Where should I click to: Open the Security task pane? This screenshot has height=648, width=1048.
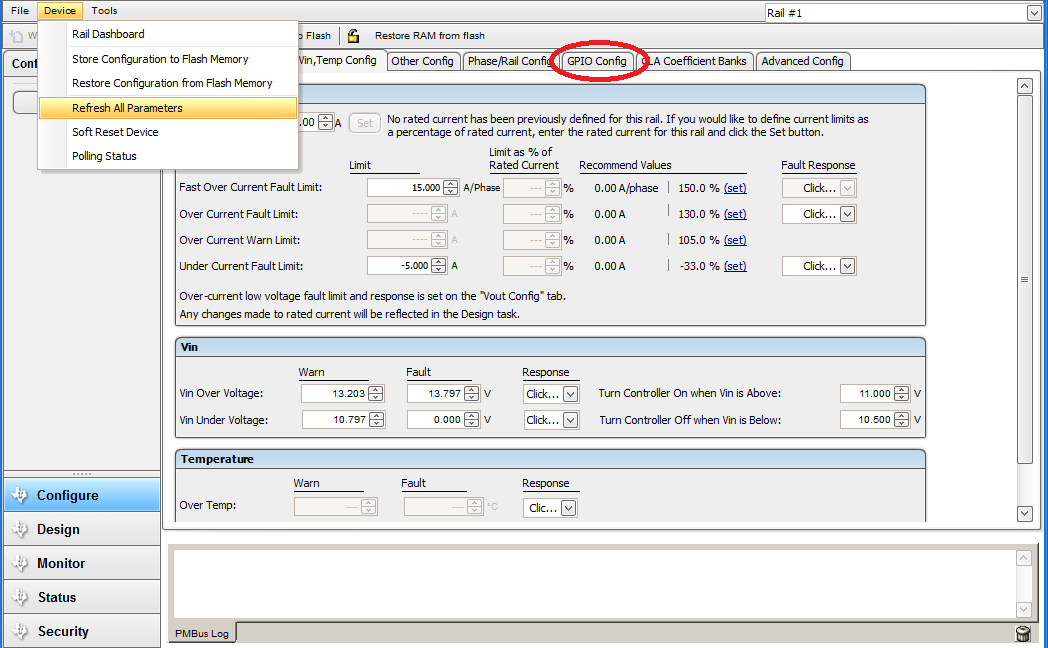pyautogui.click(x=82, y=631)
